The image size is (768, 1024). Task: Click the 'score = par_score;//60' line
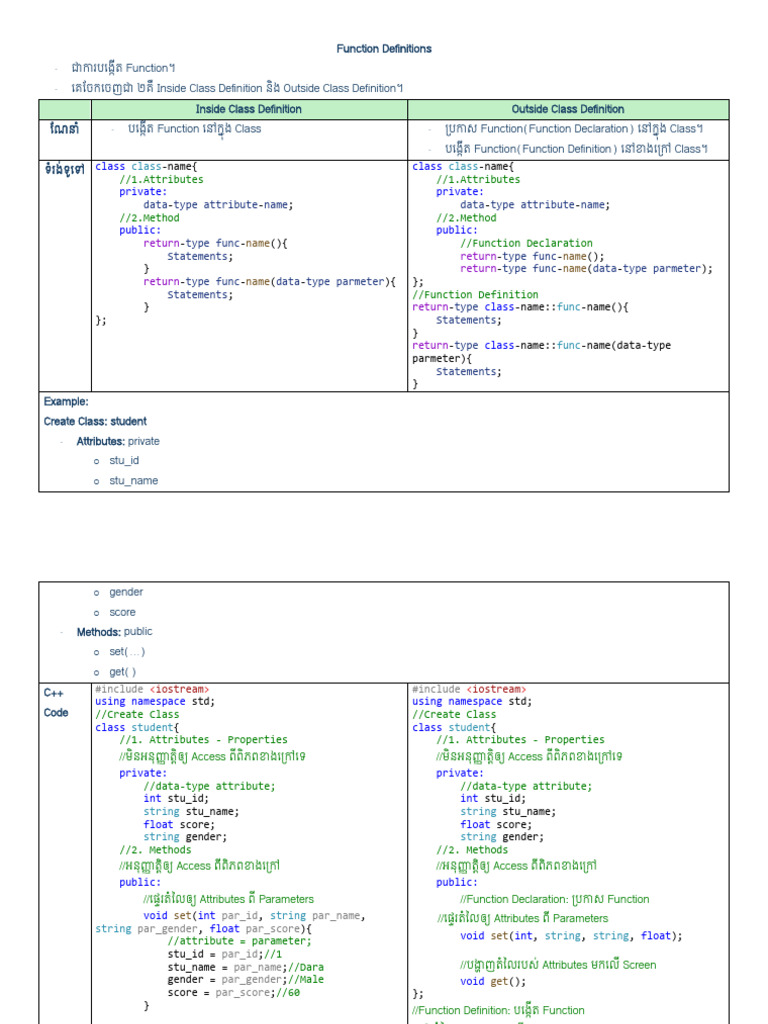[234, 993]
